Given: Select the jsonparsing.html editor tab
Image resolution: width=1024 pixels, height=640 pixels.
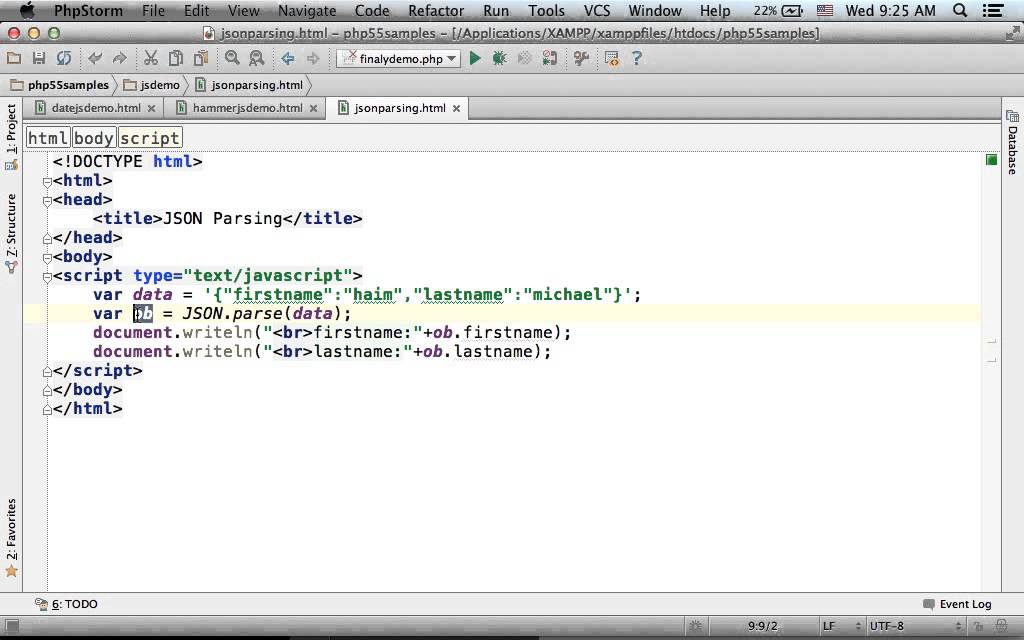Looking at the screenshot, I should (400, 108).
